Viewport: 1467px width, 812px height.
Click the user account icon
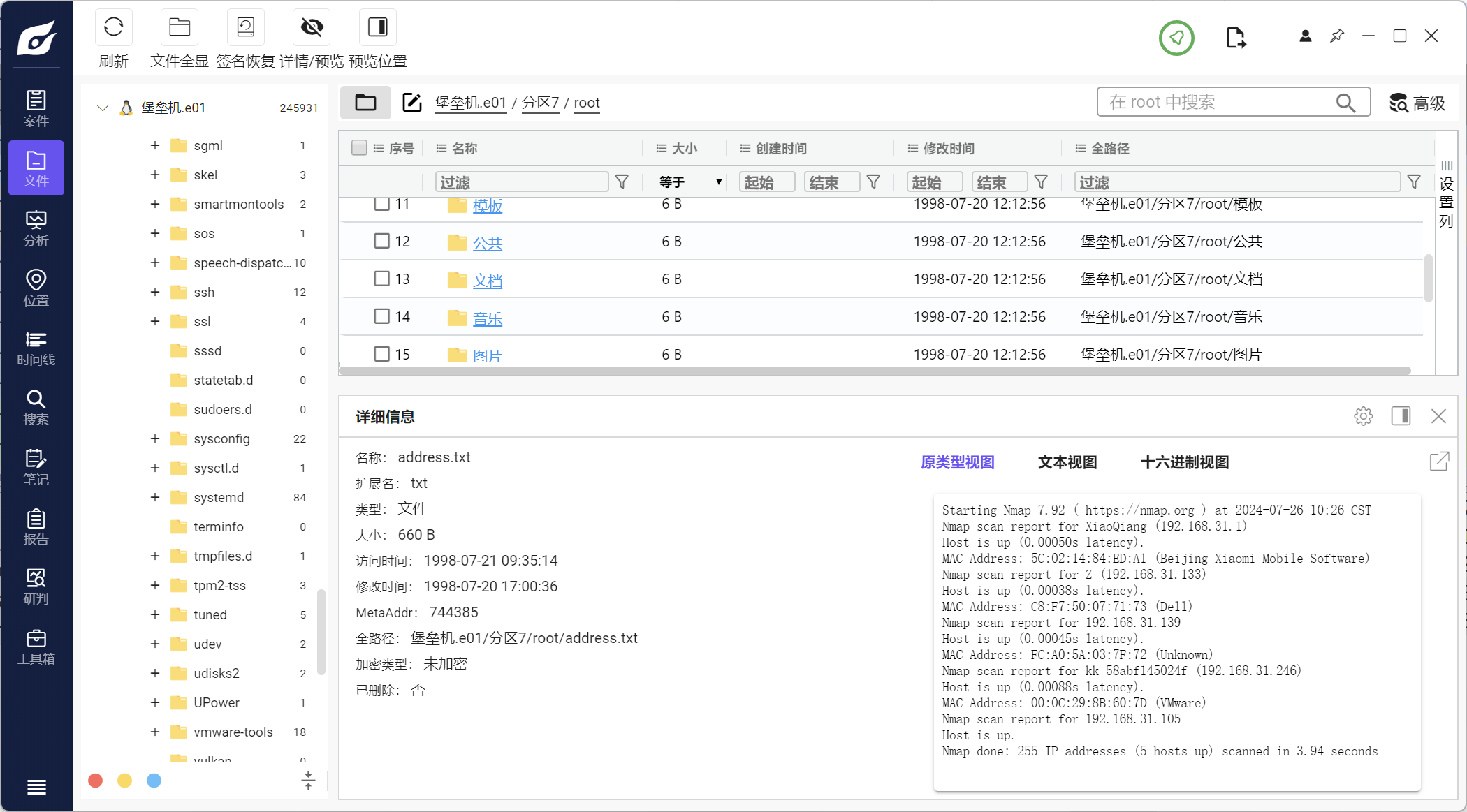(1305, 36)
